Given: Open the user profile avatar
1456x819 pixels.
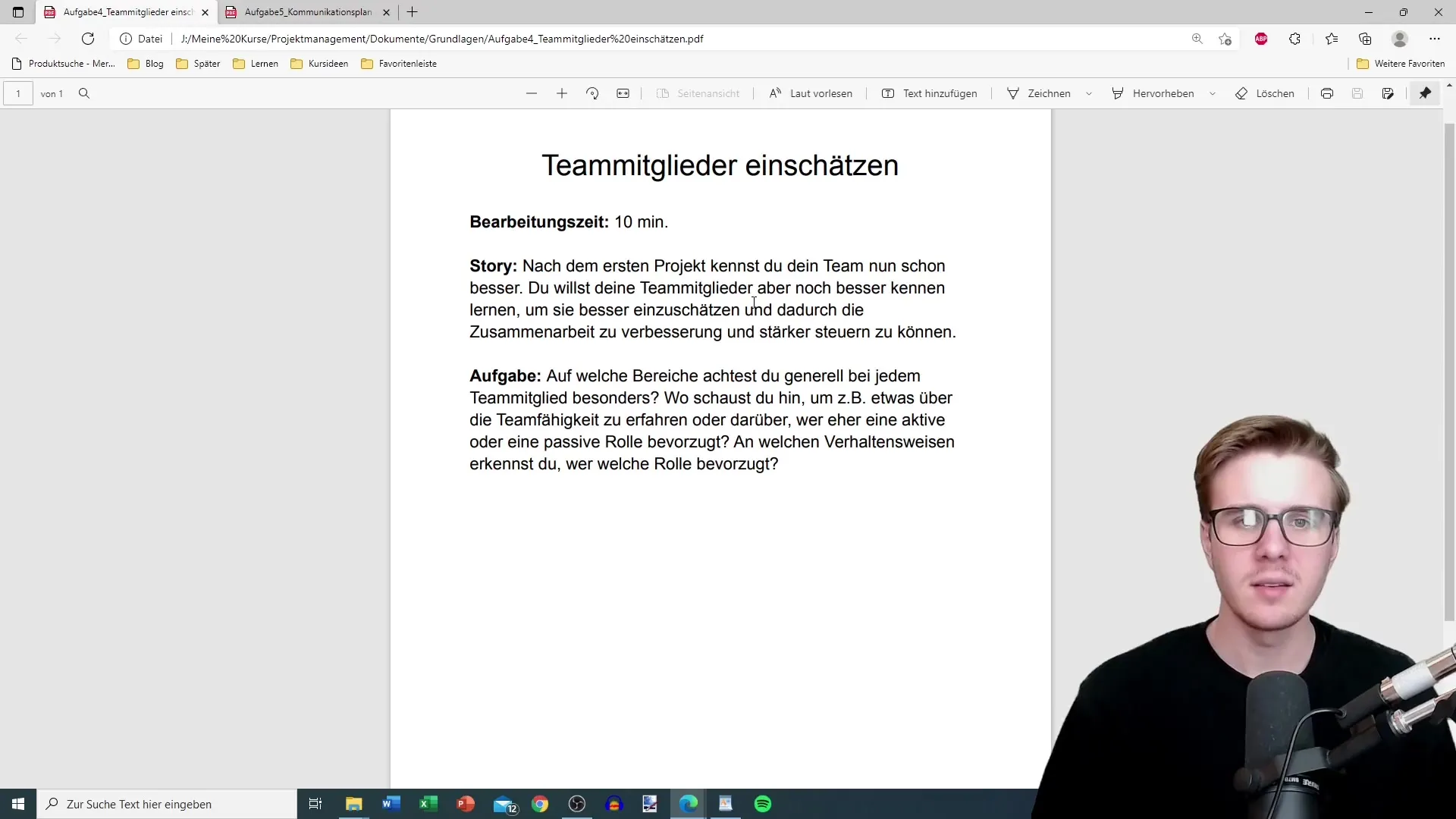Looking at the screenshot, I should point(1400,39).
